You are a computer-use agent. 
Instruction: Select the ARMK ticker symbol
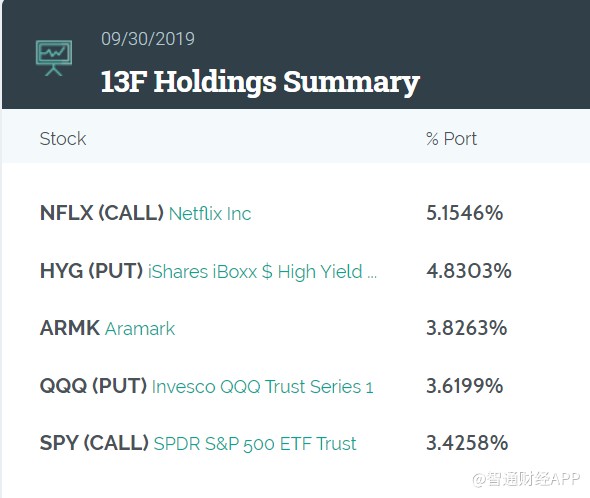[70, 328]
